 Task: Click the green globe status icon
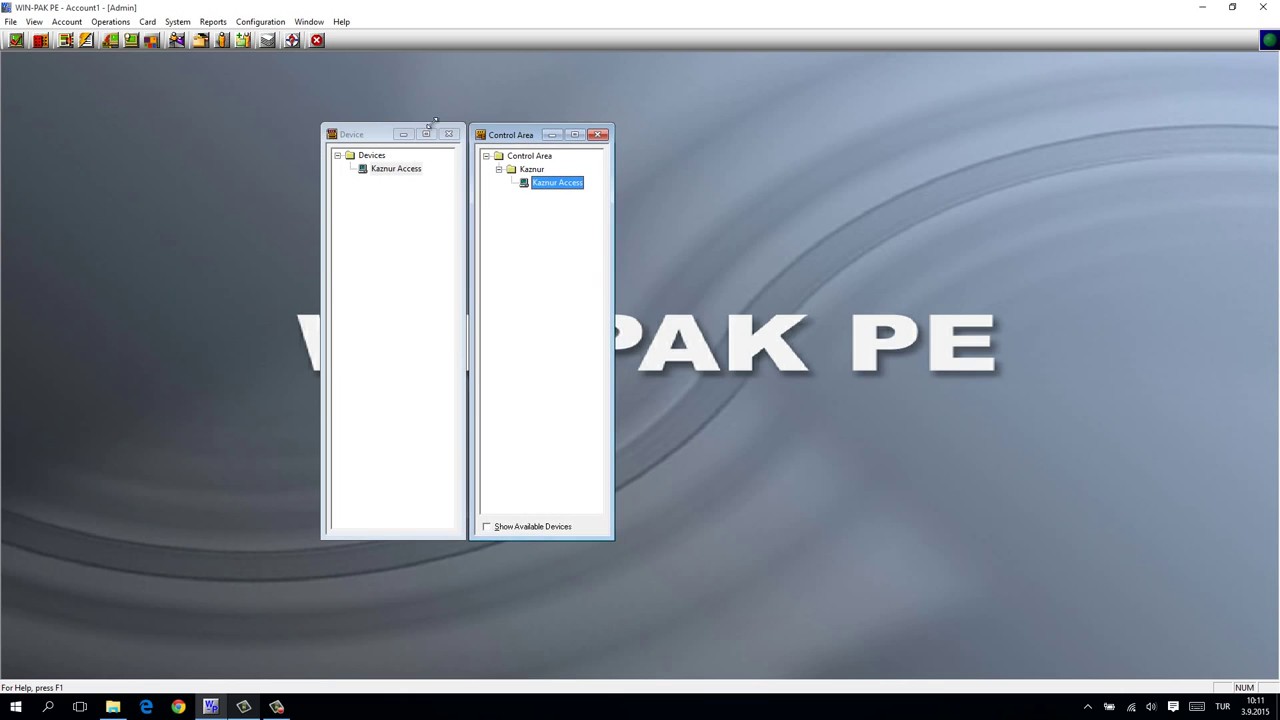click(x=1270, y=40)
